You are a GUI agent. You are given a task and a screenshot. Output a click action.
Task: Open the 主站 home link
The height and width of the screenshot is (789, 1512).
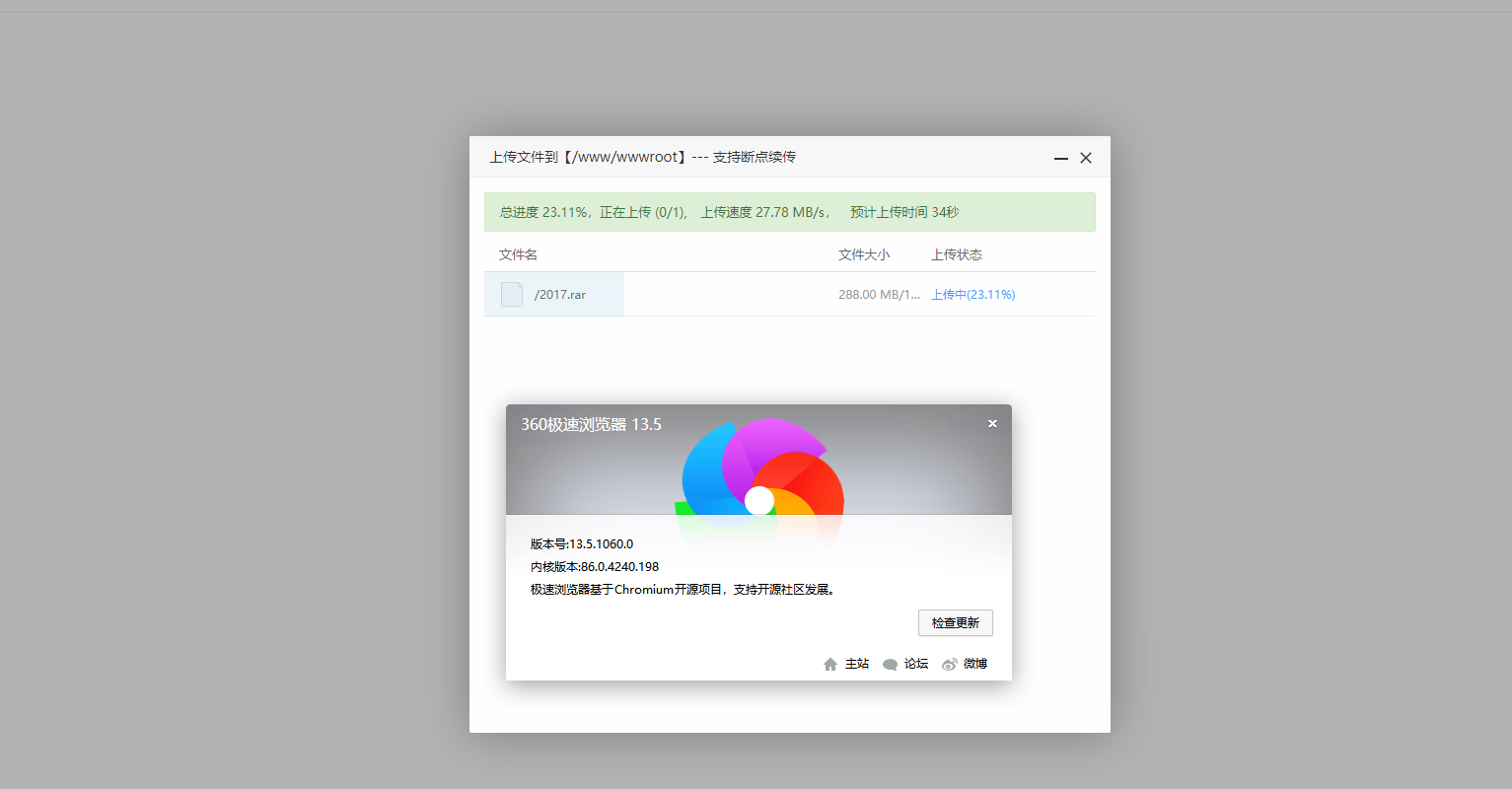pos(857,664)
